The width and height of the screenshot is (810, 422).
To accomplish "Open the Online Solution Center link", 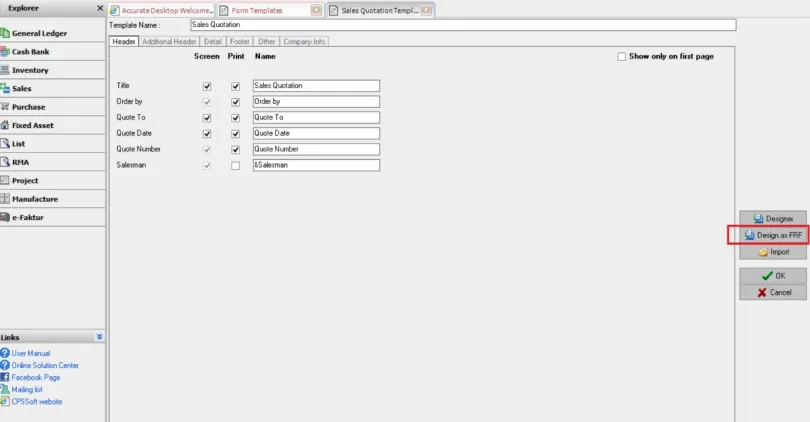I will 45,365.
